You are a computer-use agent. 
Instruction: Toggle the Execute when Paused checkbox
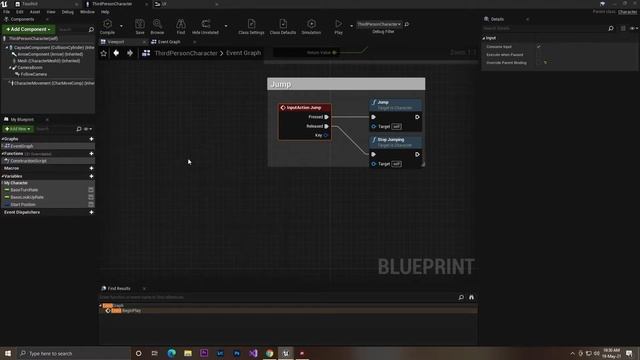[539, 55]
